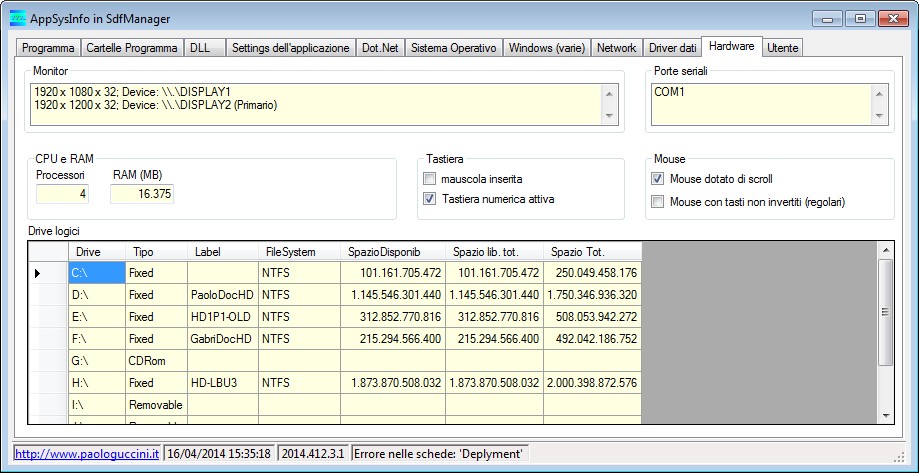Click the 1.750.346.936.320 total space cell
919x473 pixels.
[x=593, y=295]
